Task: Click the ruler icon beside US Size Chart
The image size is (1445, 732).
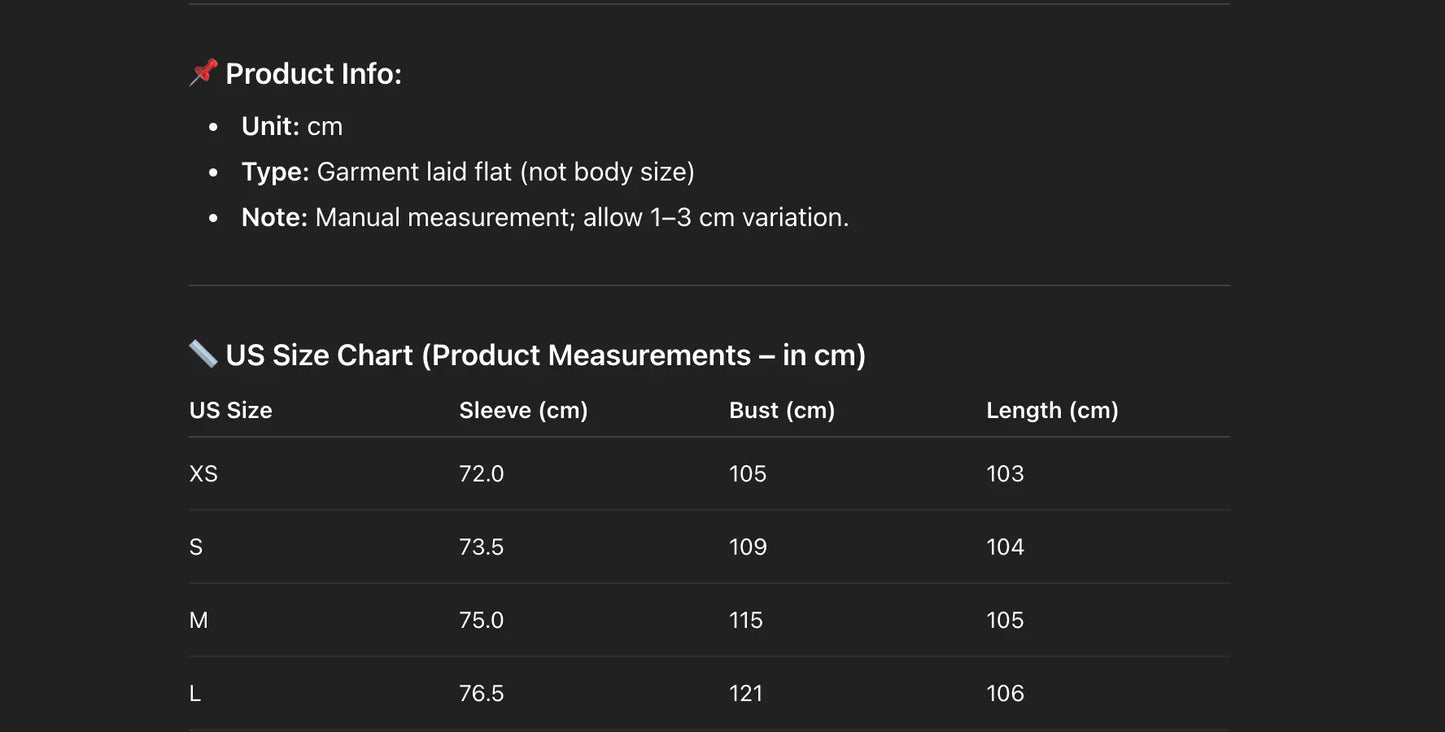Action: 203,354
